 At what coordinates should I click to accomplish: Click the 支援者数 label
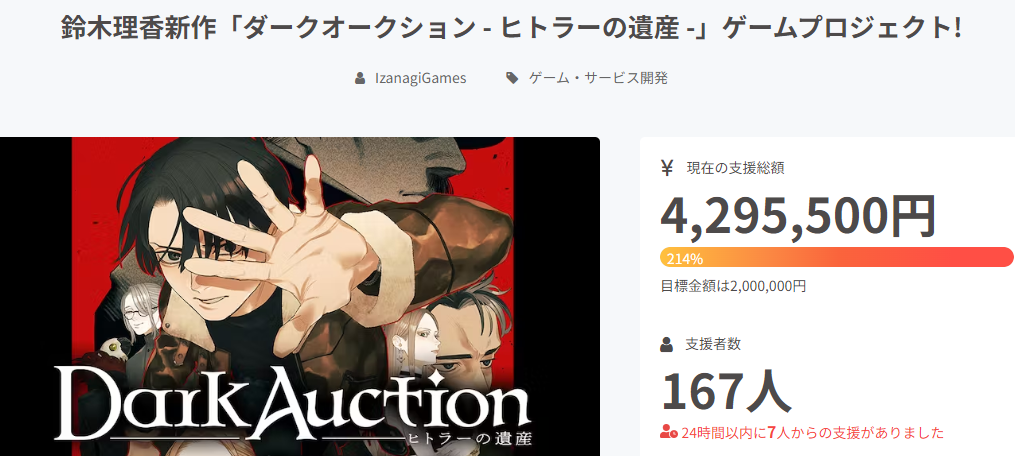(713, 345)
